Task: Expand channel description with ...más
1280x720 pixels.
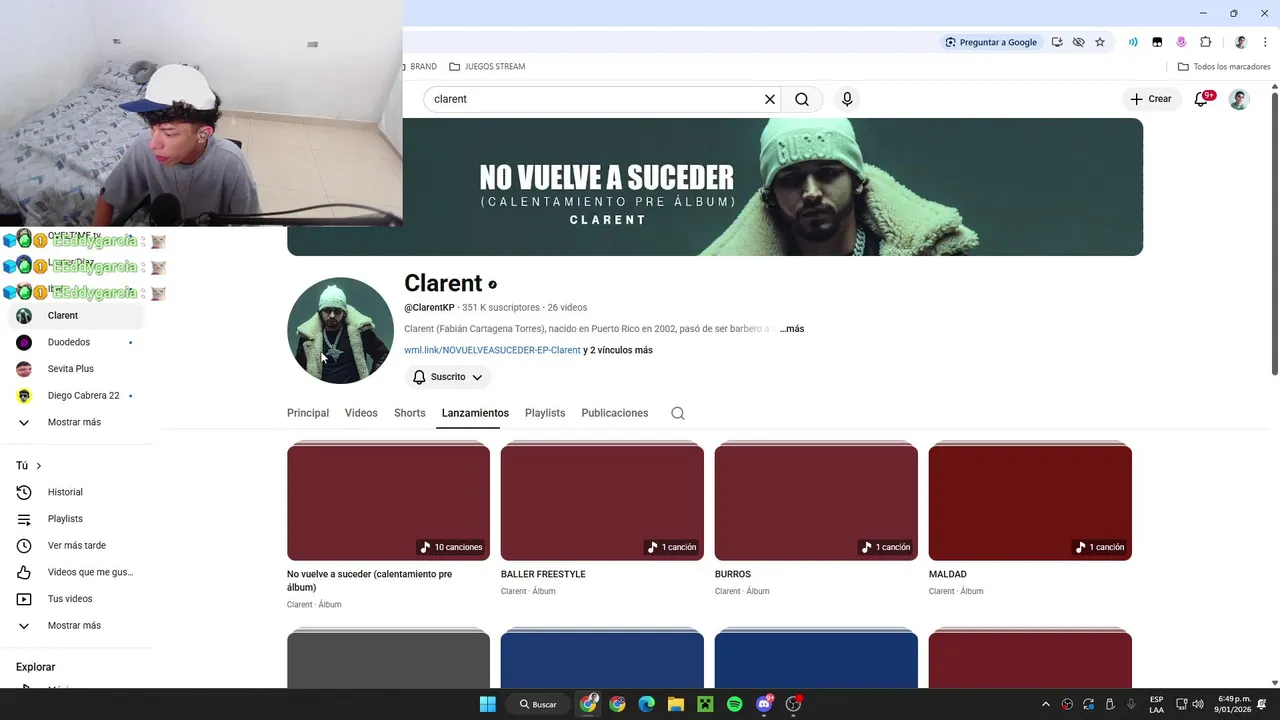Action: click(792, 329)
